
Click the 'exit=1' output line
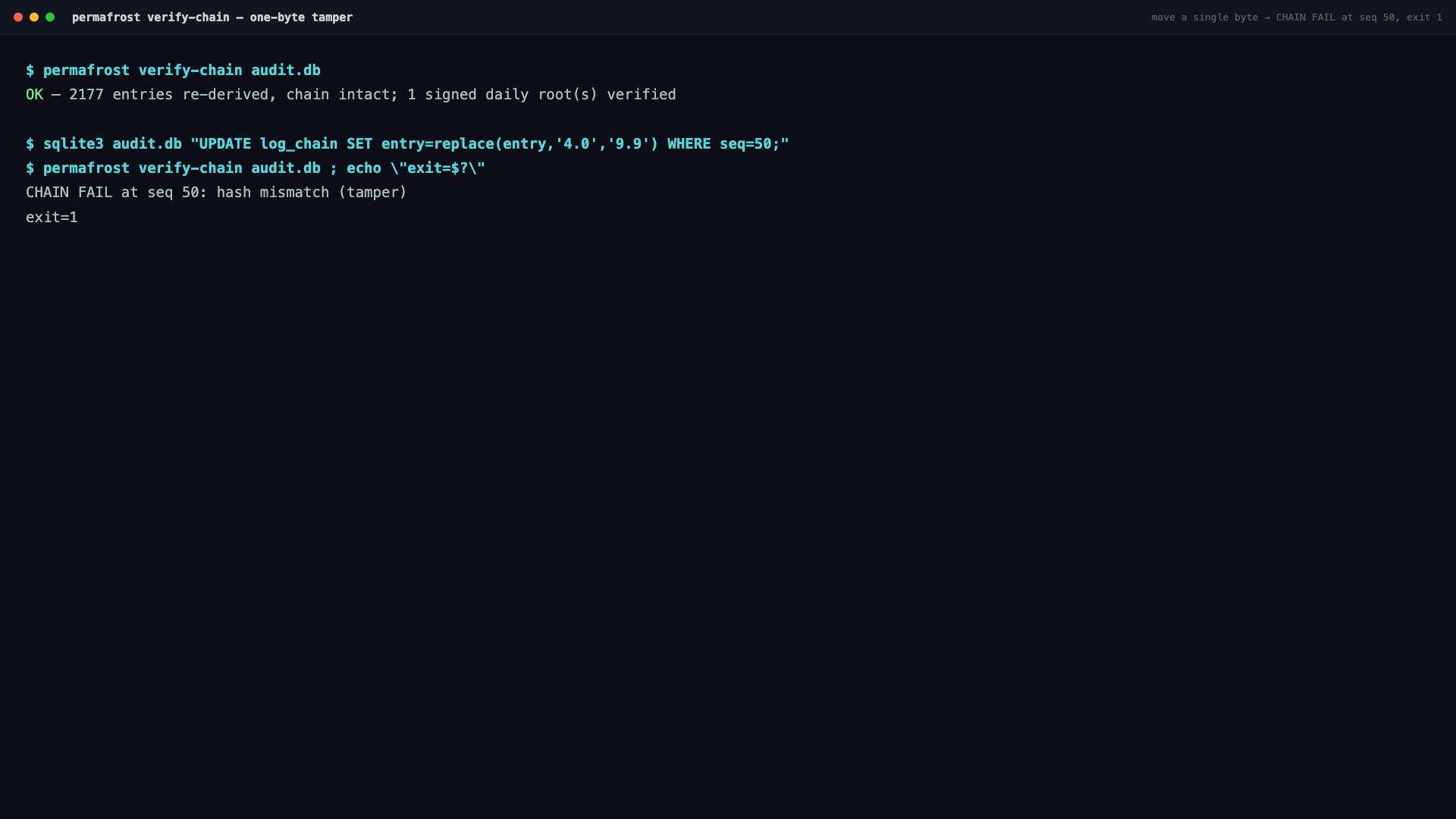(x=52, y=218)
